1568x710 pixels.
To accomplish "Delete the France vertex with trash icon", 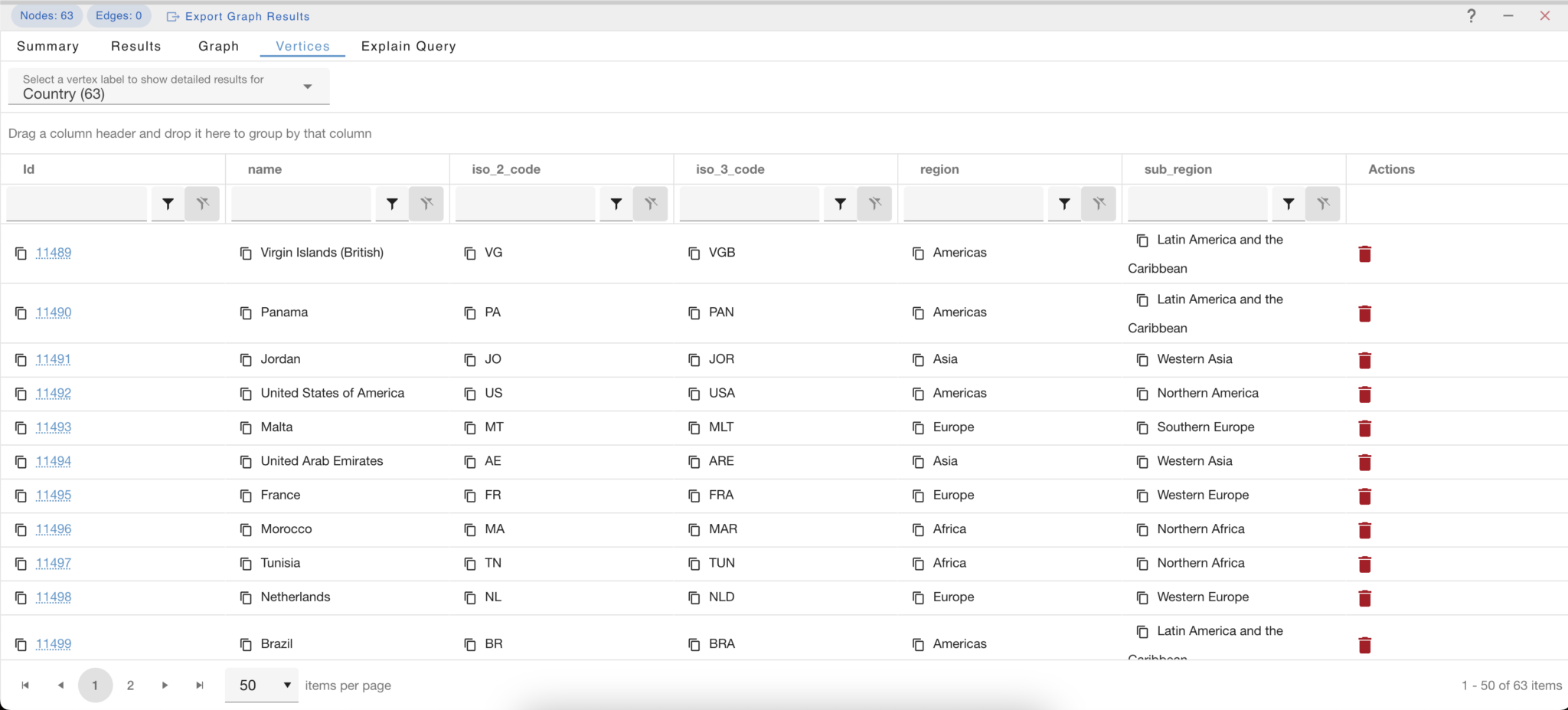I will pyautogui.click(x=1365, y=496).
